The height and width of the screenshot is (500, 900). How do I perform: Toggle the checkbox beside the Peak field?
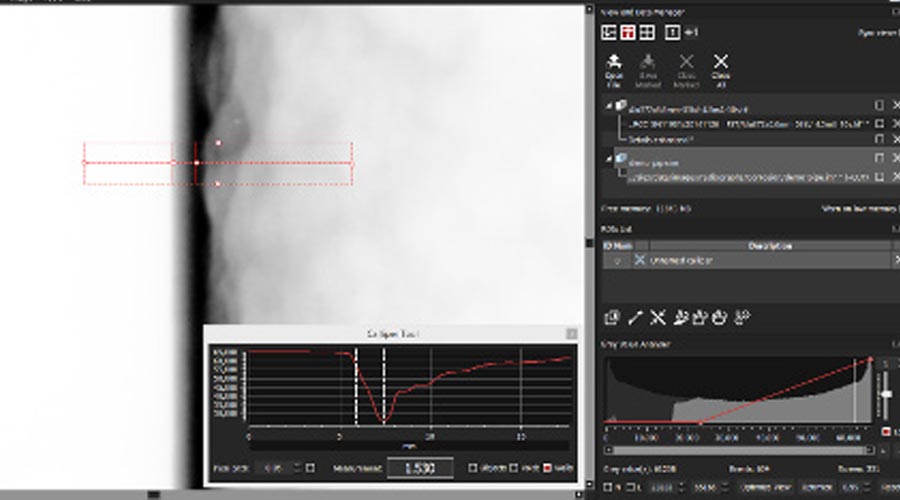pos(310,468)
